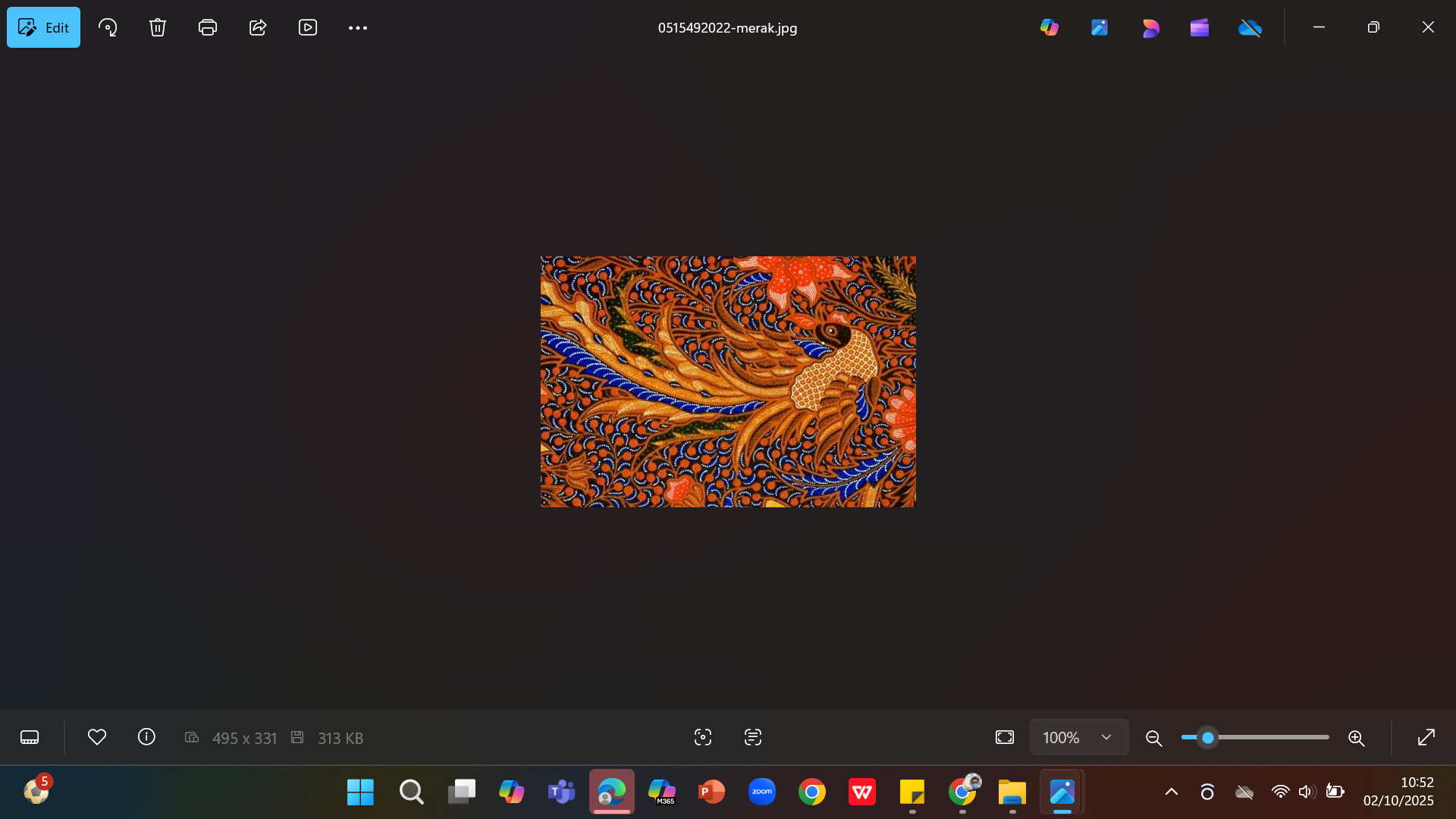1456x819 pixels.
Task: Open the widgets icon with 5 badge
Action: (x=36, y=791)
